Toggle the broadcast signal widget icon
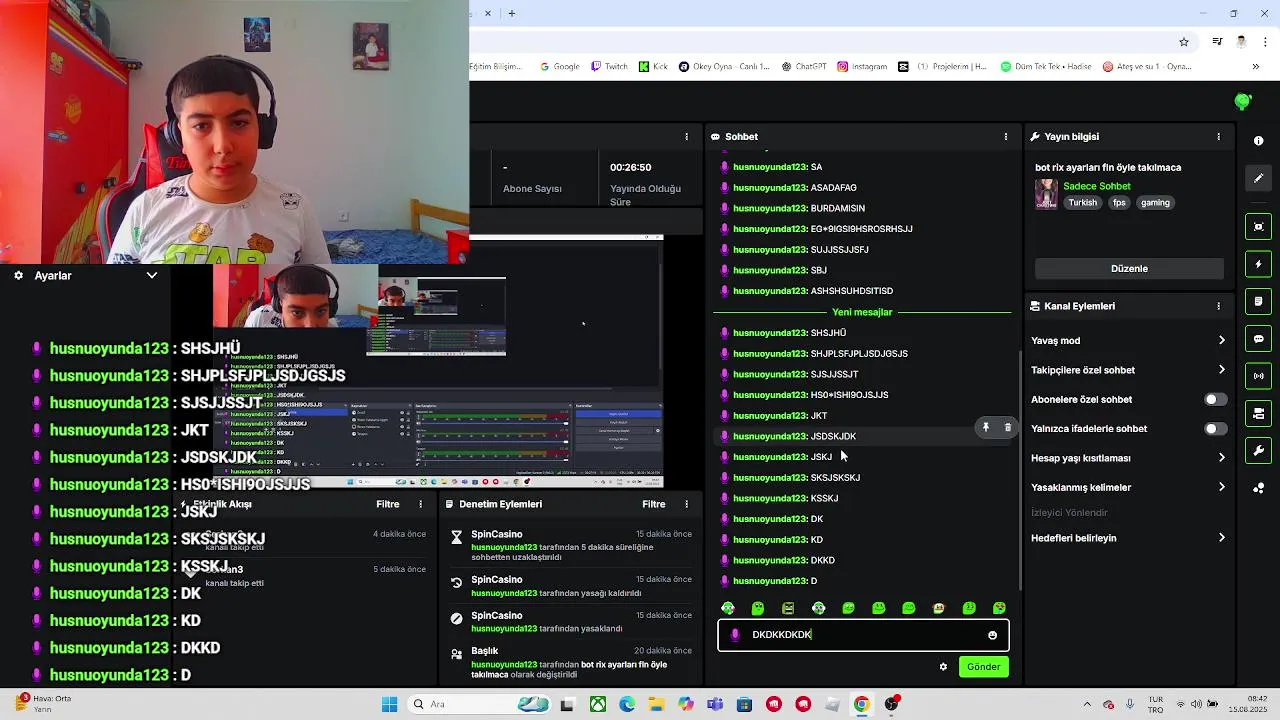The width and height of the screenshot is (1280, 720). point(1258,376)
